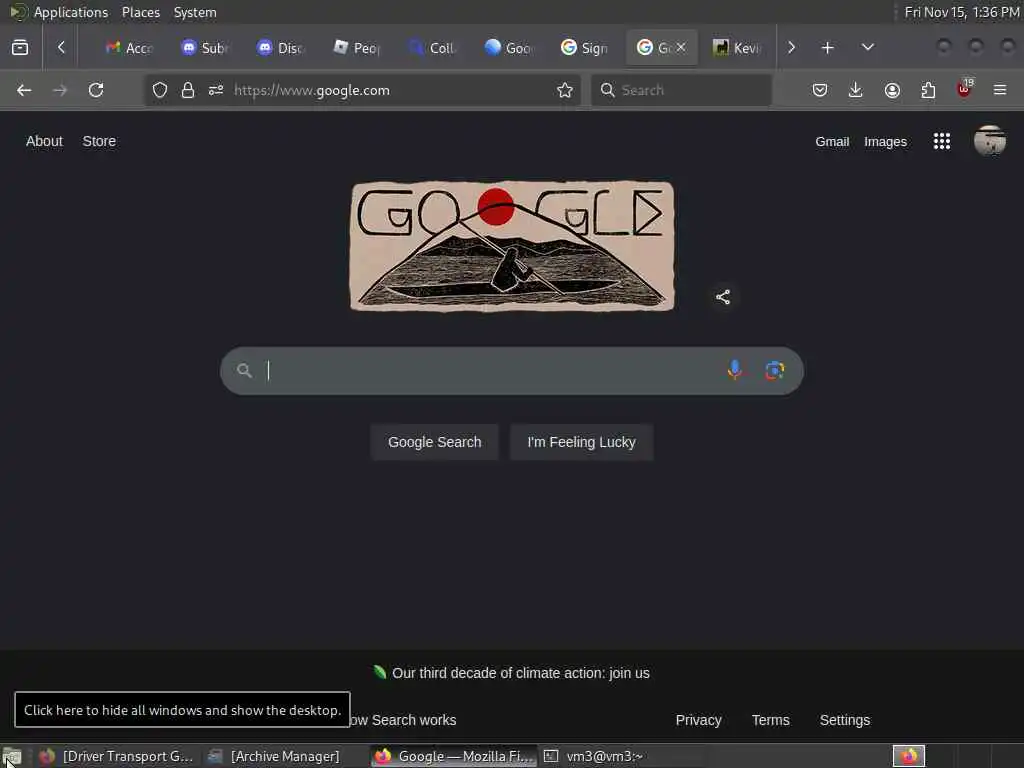Hide all windows show desktop button

tap(11, 757)
